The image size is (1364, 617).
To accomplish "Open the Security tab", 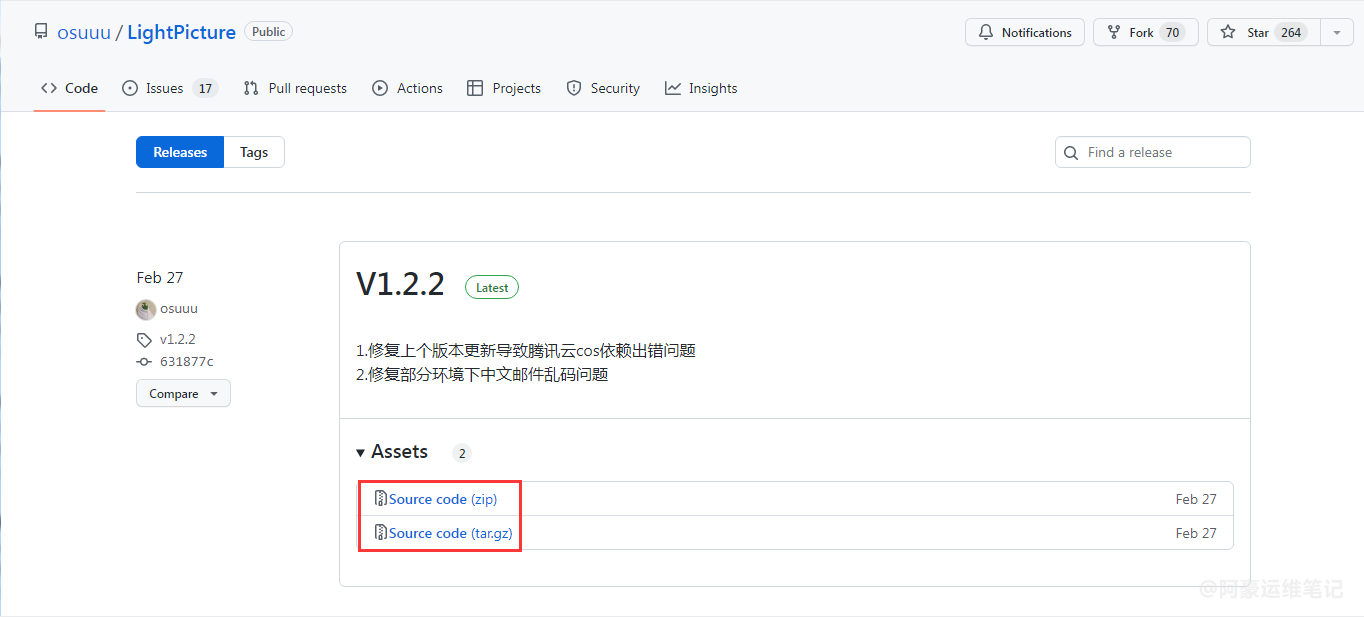I will pos(603,88).
